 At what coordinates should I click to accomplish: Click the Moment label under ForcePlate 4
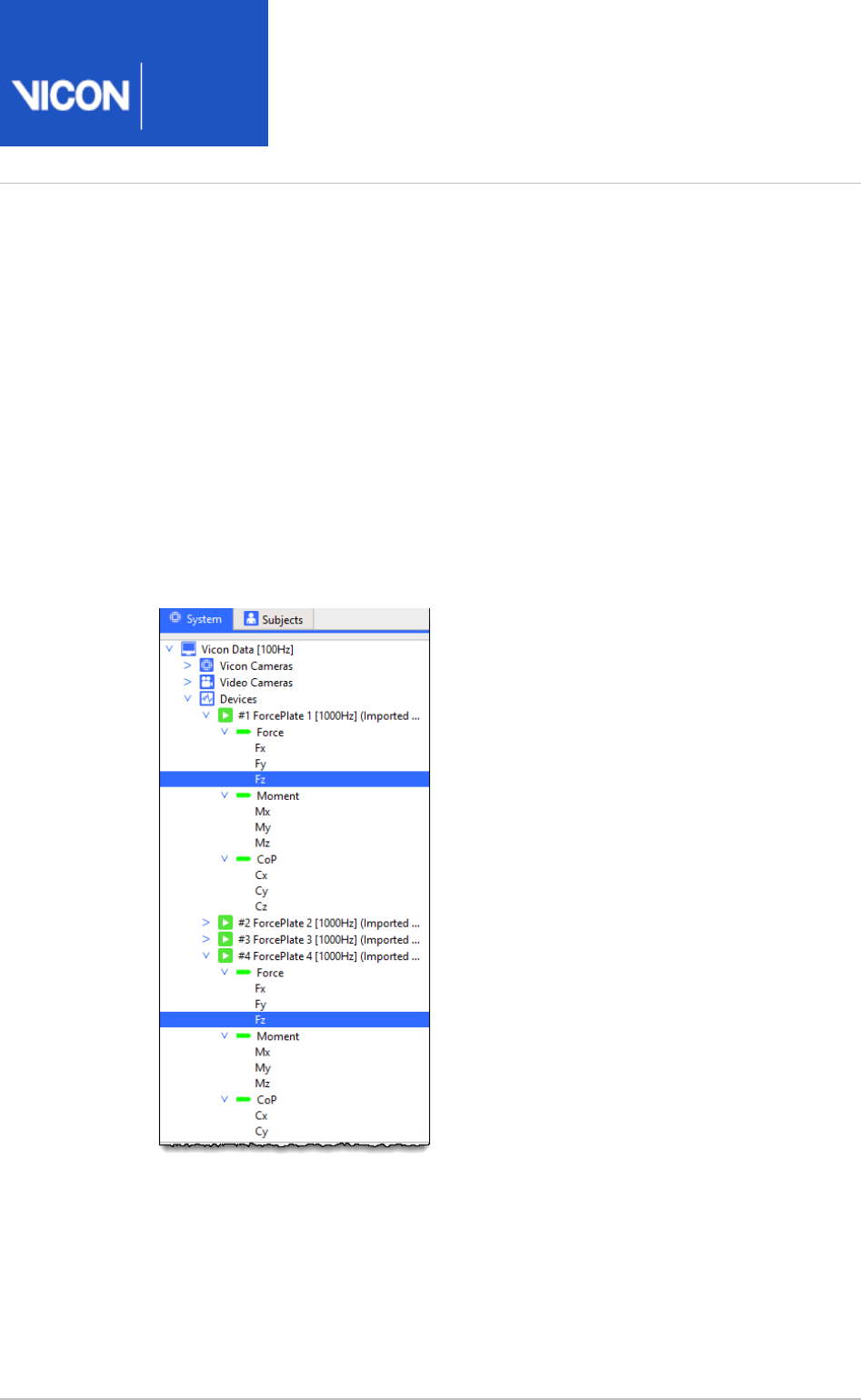pyautogui.click(x=277, y=1035)
